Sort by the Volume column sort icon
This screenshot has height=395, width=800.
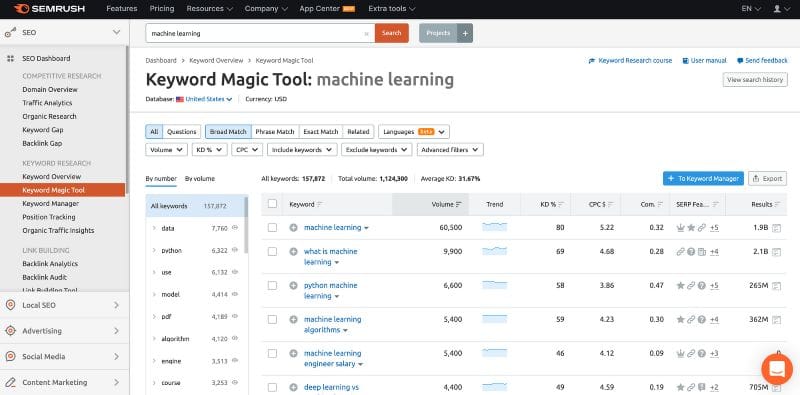coord(458,205)
